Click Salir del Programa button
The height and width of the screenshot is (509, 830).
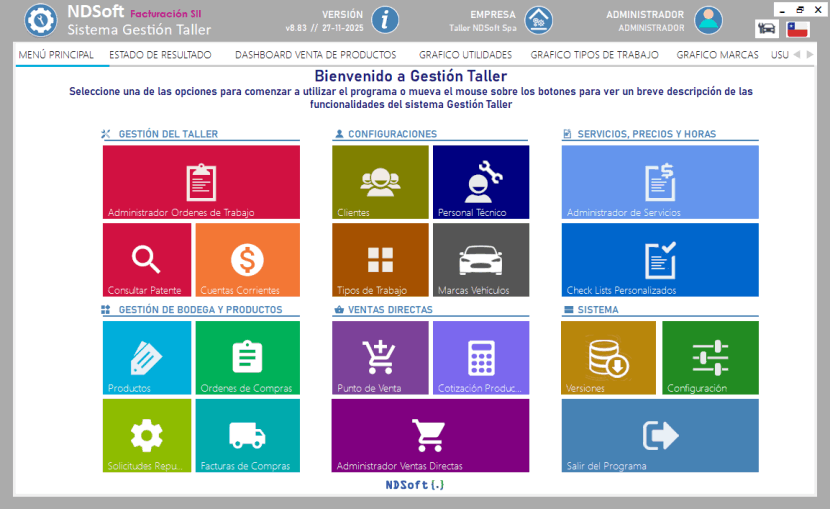pyautogui.click(x=659, y=435)
